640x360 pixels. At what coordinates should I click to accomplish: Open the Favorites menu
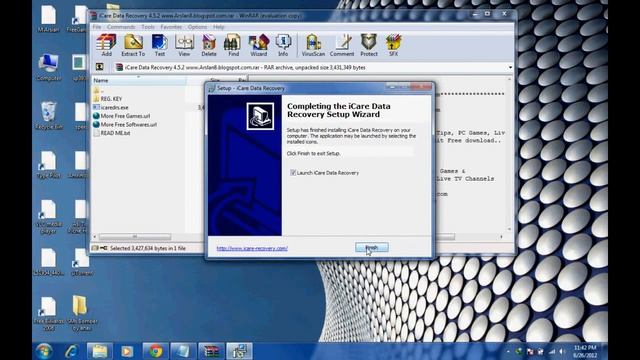[x=171, y=27]
